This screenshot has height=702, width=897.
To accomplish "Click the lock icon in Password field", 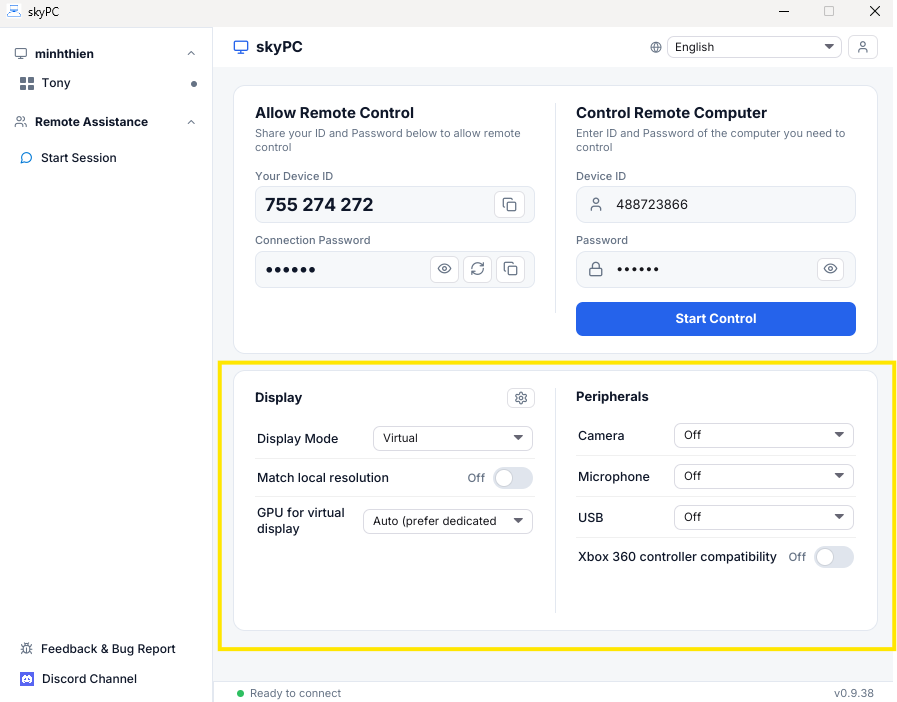I will point(596,269).
